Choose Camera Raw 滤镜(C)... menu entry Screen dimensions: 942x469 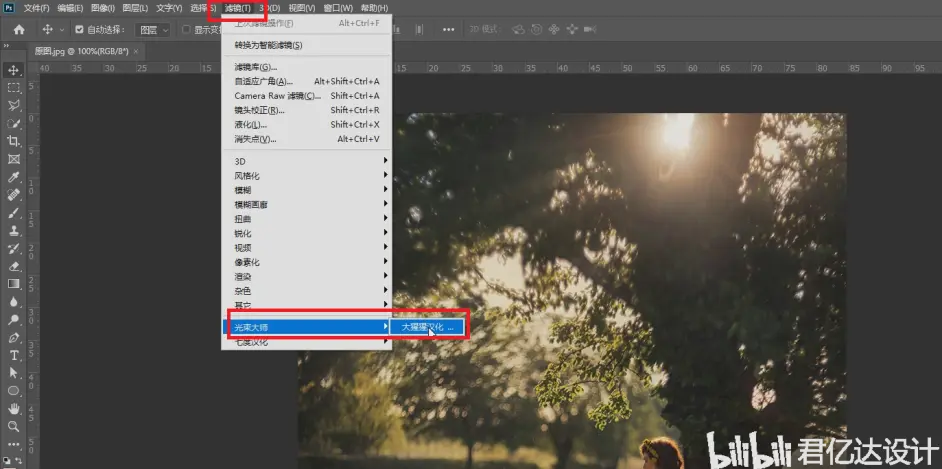click(x=306, y=95)
